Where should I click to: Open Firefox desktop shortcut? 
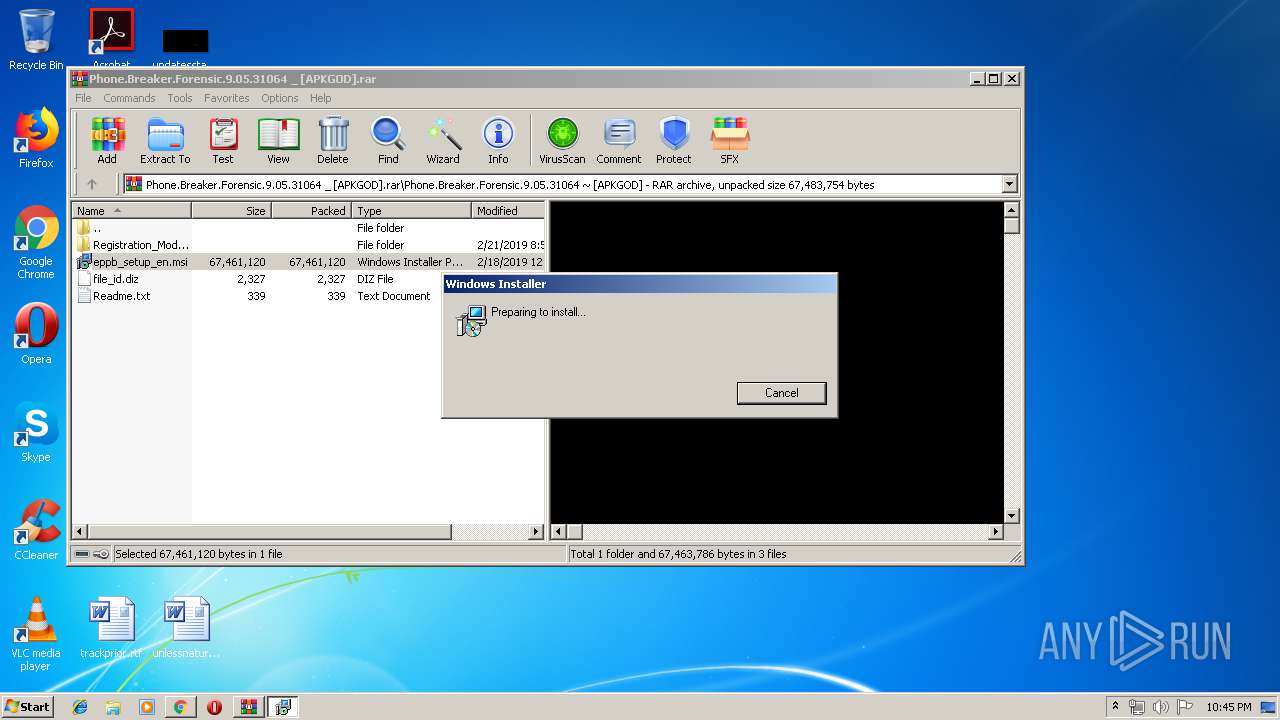[x=36, y=139]
